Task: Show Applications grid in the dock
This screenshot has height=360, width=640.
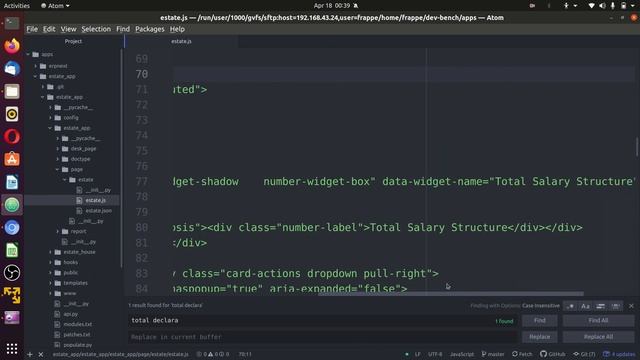Action: pos(12,348)
